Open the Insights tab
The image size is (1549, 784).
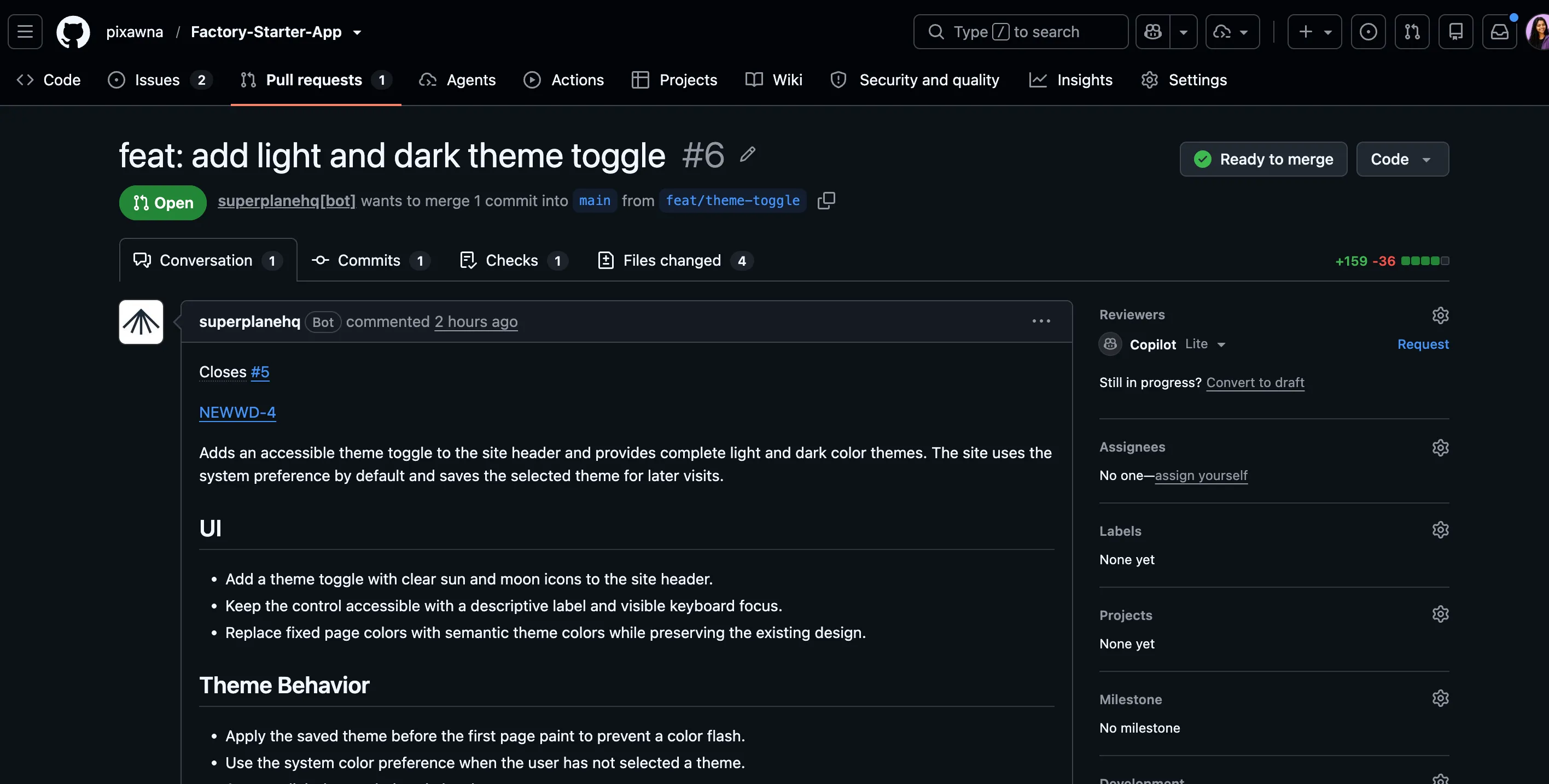pos(1071,80)
